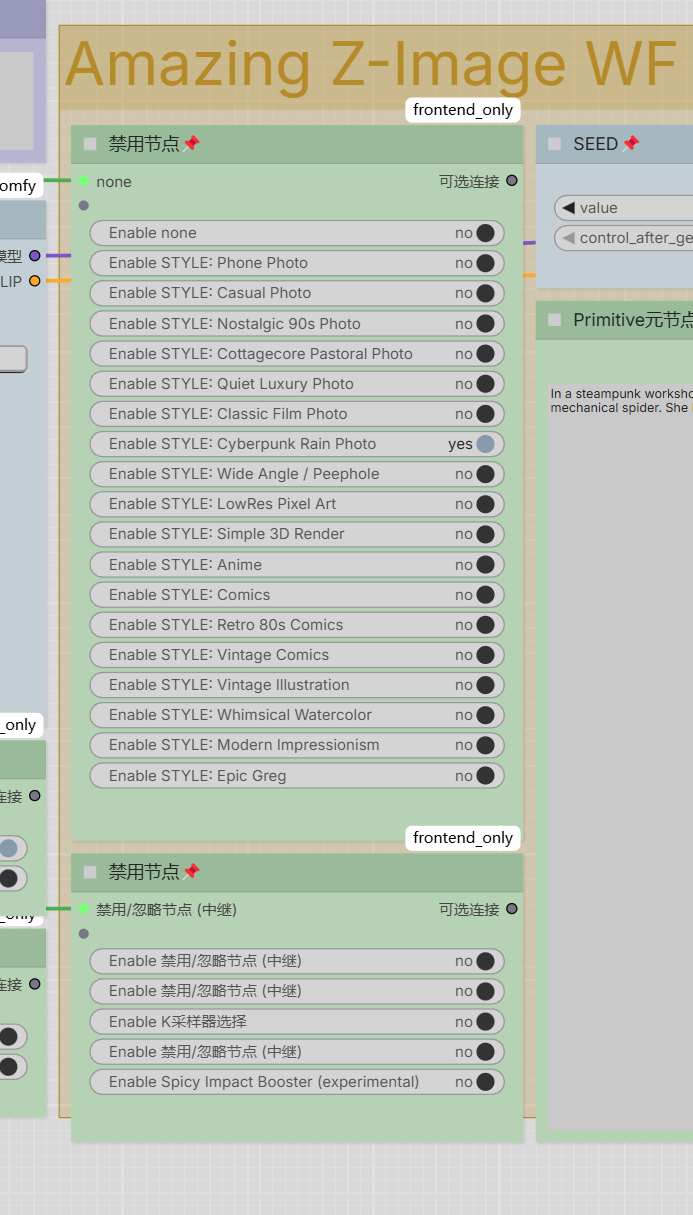Click the pin icon on SEED title
The image size is (693, 1215).
click(x=630, y=144)
